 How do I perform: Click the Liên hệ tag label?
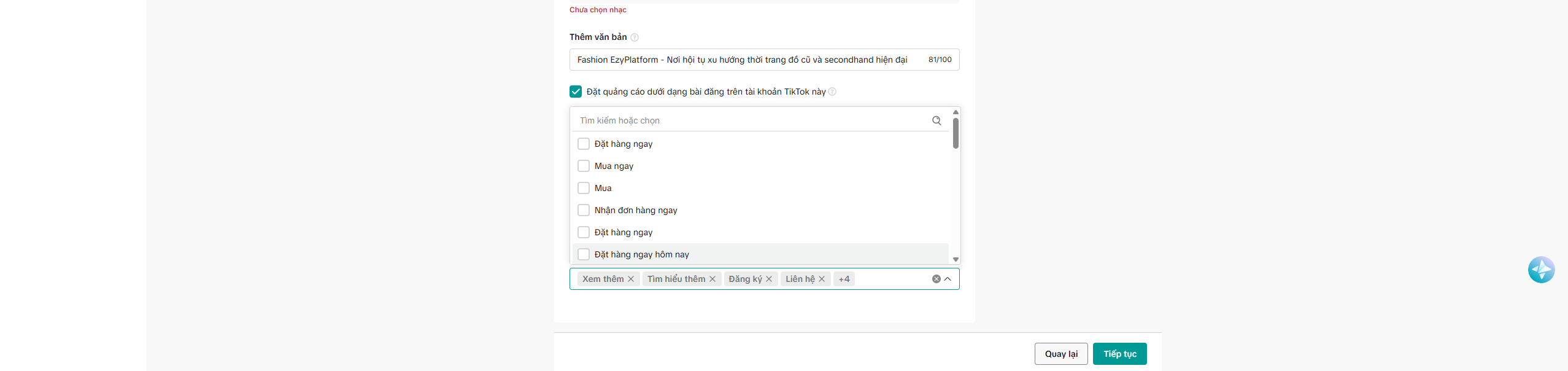800,279
